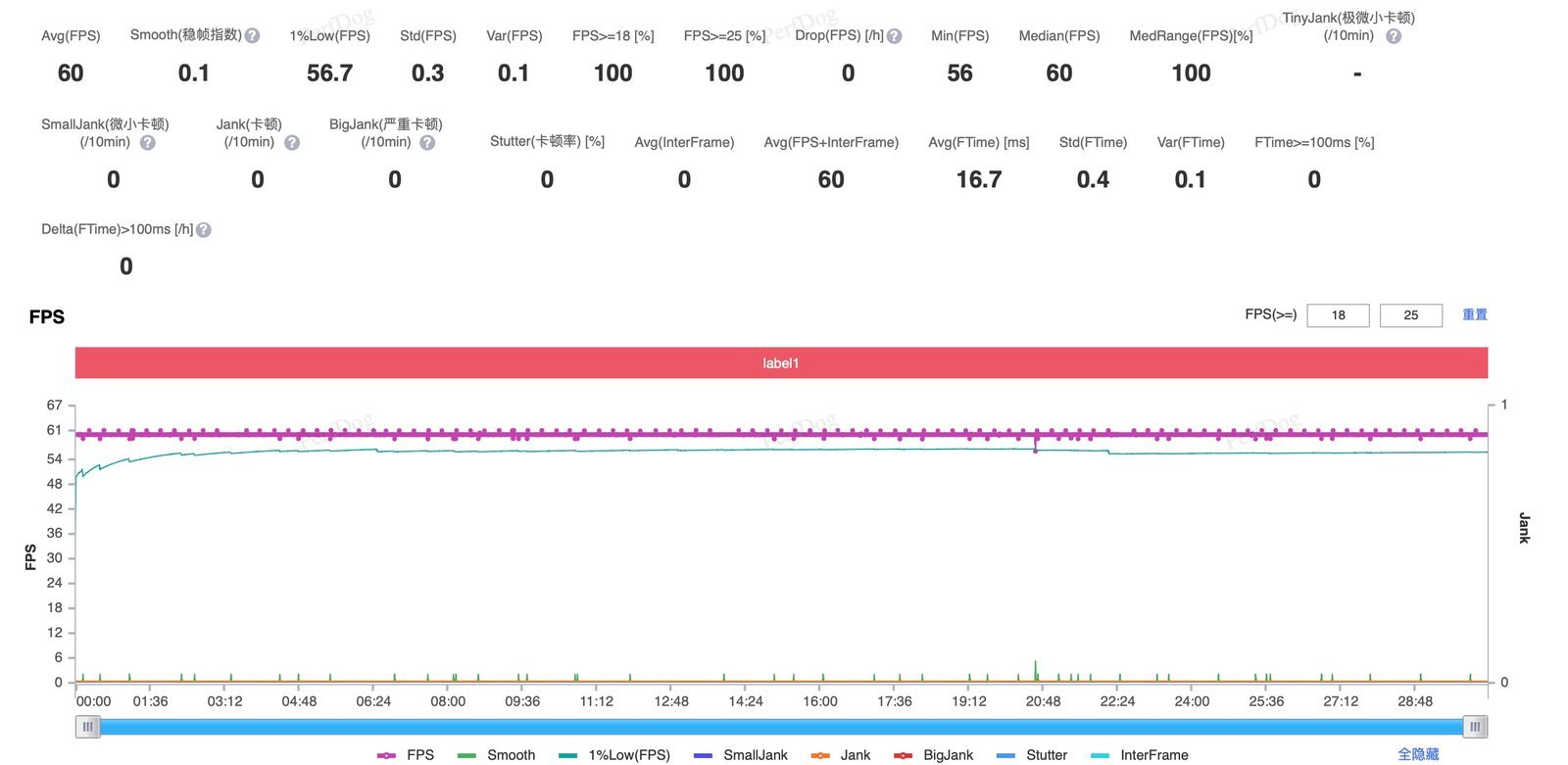
Task: Toggle SmallJank series in legend
Action: click(x=740, y=755)
